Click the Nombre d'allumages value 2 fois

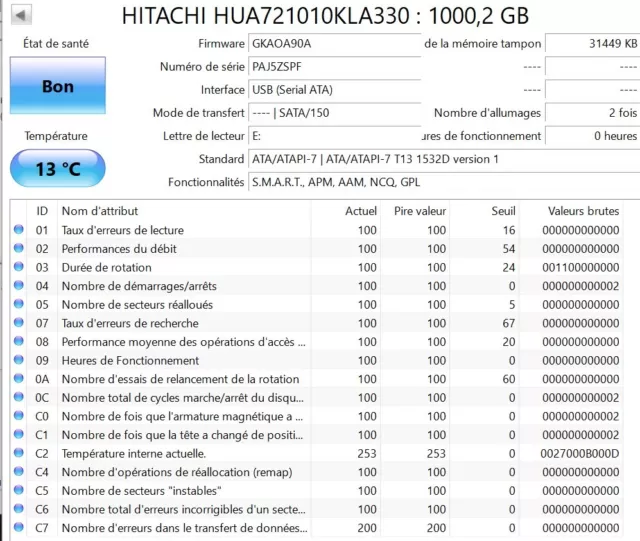[x=593, y=113]
